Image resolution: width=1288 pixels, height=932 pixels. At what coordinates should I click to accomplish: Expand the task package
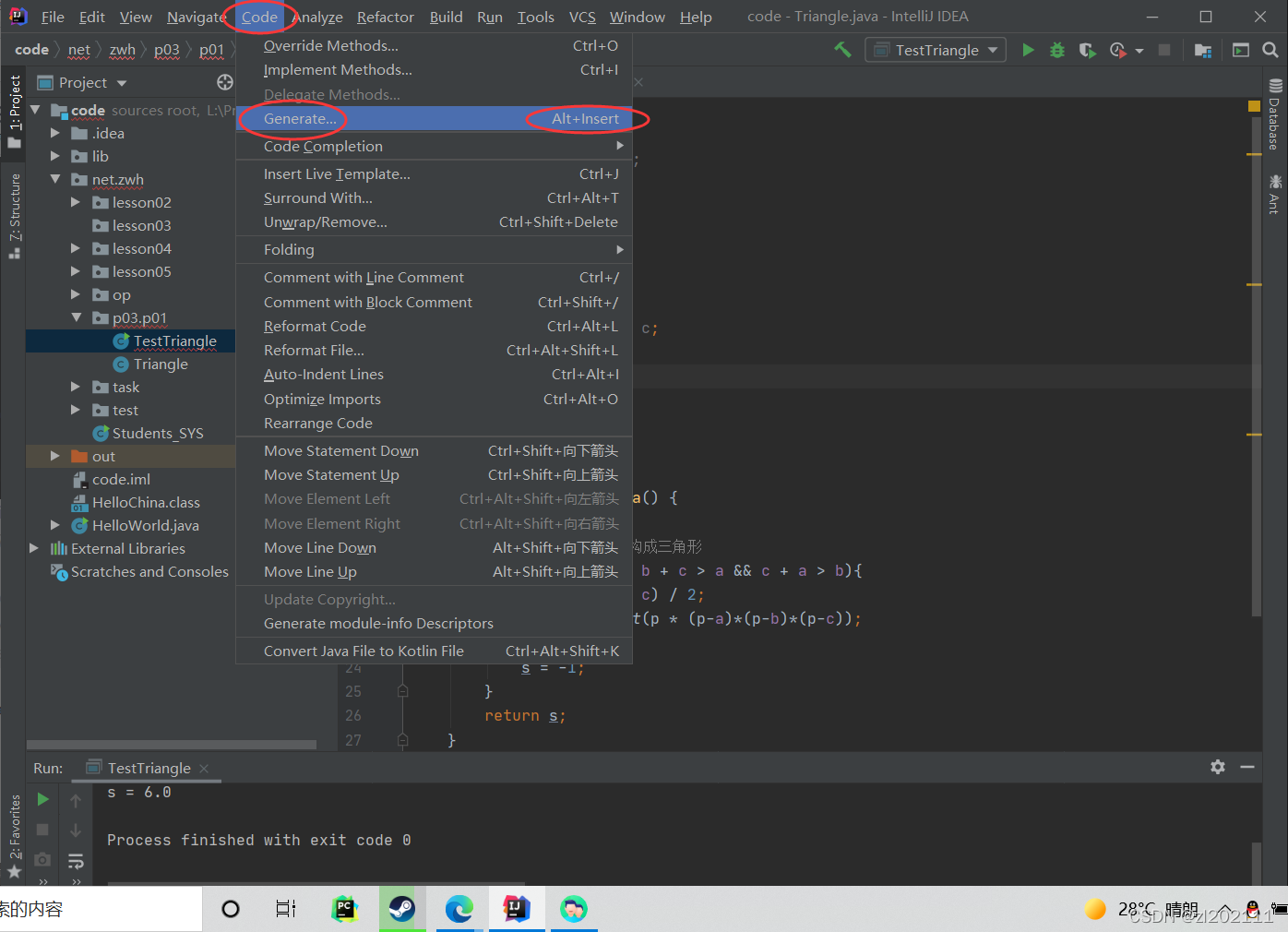tap(76, 387)
